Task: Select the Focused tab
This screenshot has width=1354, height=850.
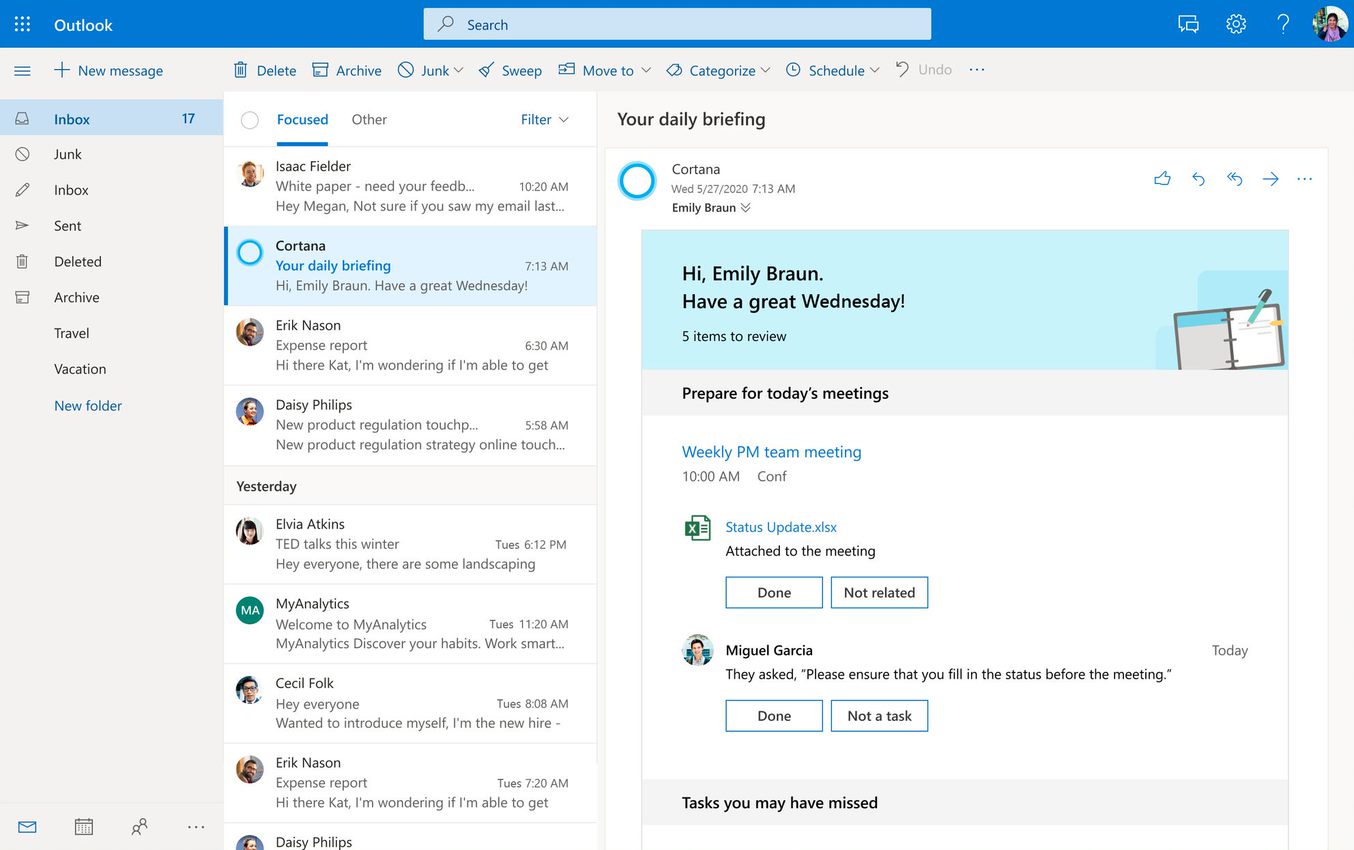Action: click(302, 119)
